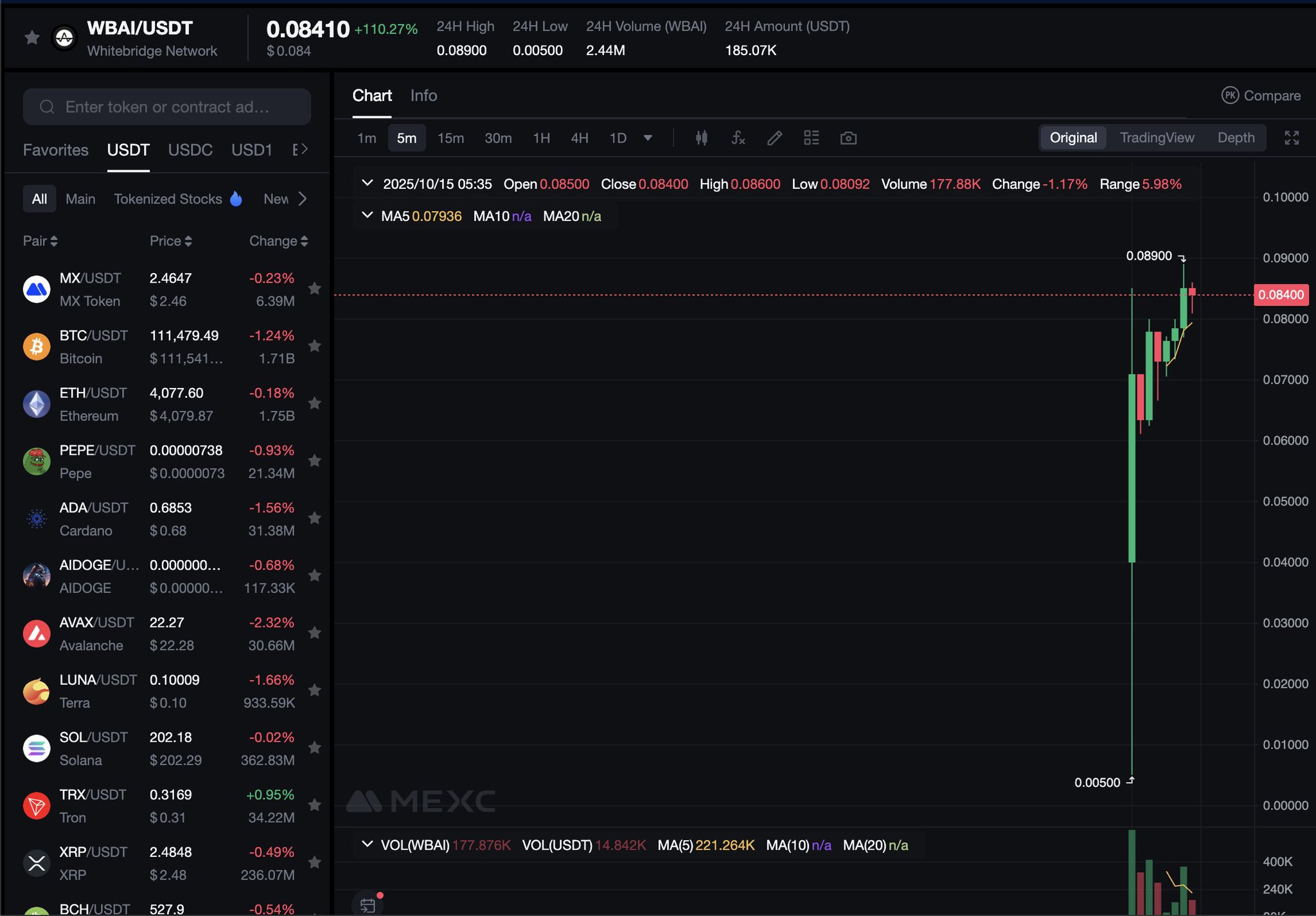This screenshot has width=1316, height=916.
Task: Take chart screenshot with camera icon
Action: [848, 138]
